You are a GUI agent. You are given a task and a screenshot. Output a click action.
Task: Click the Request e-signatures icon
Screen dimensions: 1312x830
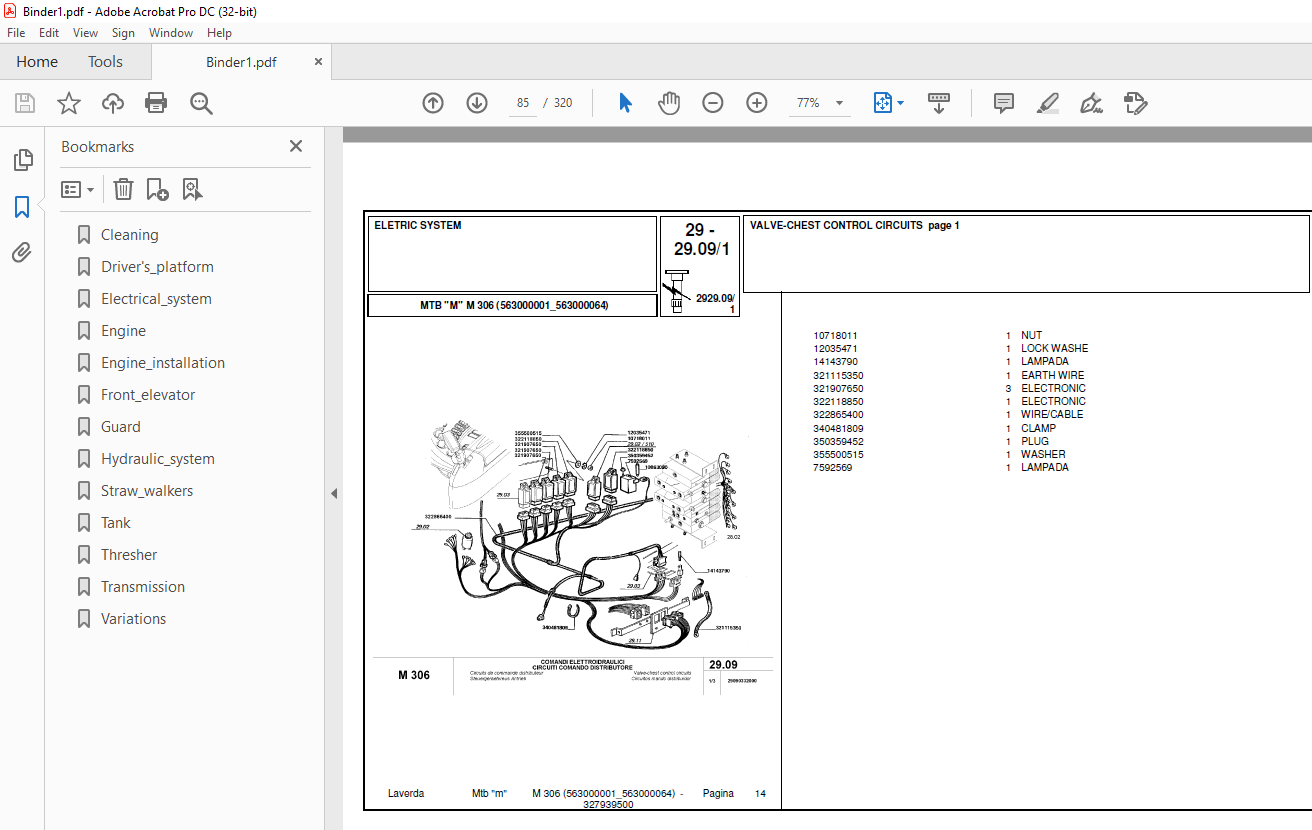1135,103
